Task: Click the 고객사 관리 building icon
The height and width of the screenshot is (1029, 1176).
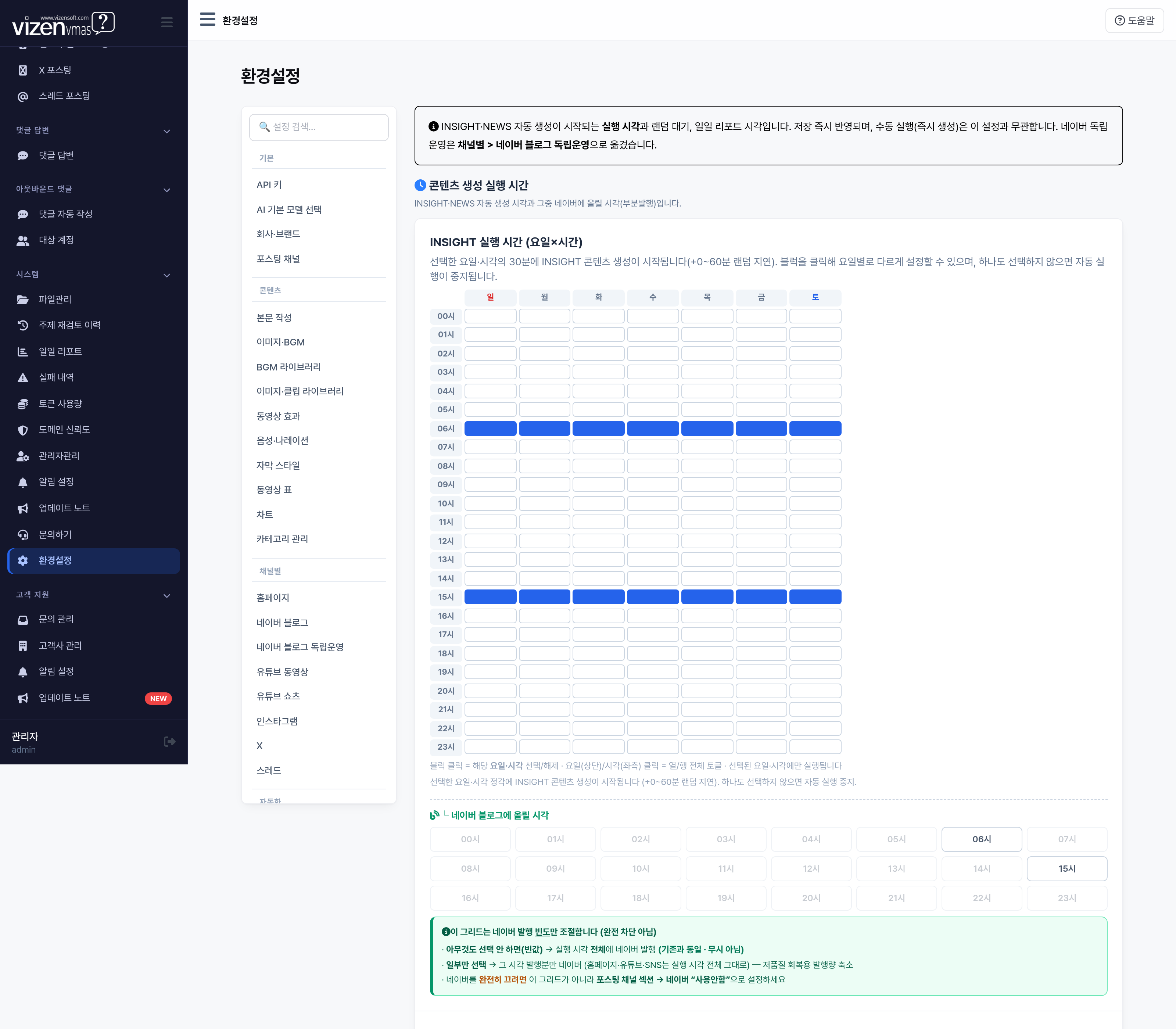Action: click(23, 645)
